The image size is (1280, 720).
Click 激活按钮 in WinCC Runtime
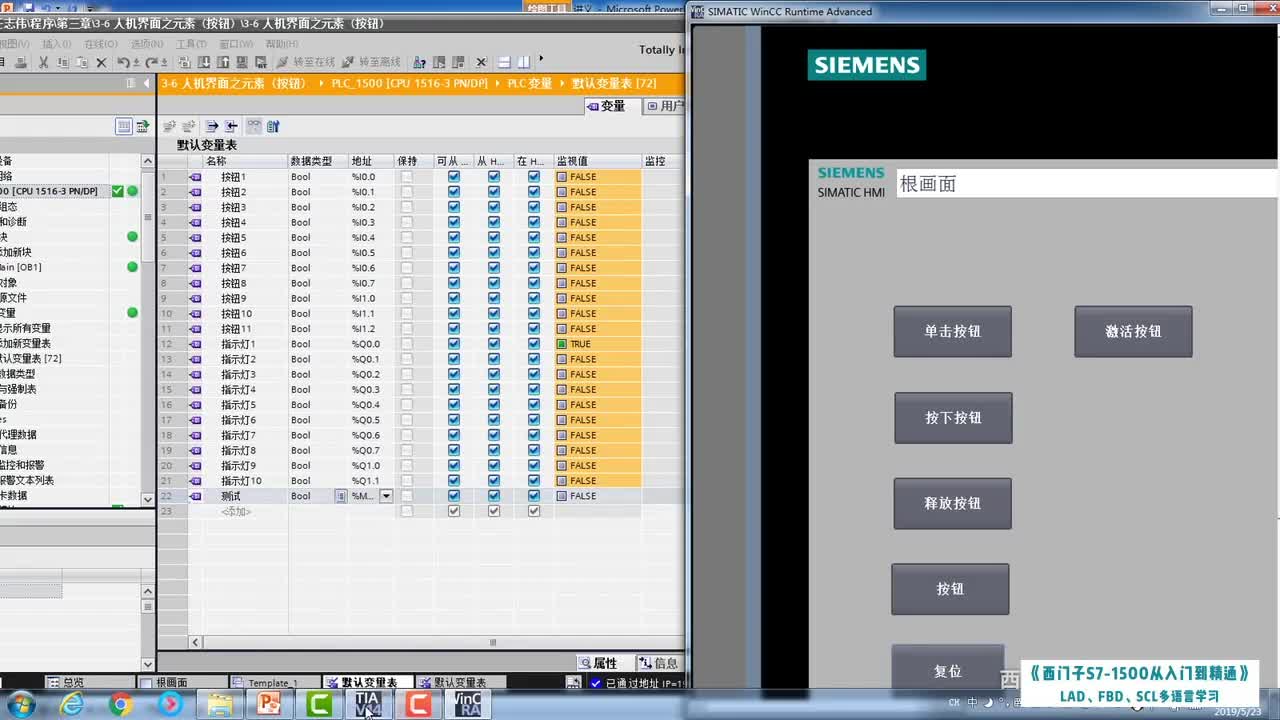1133,331
